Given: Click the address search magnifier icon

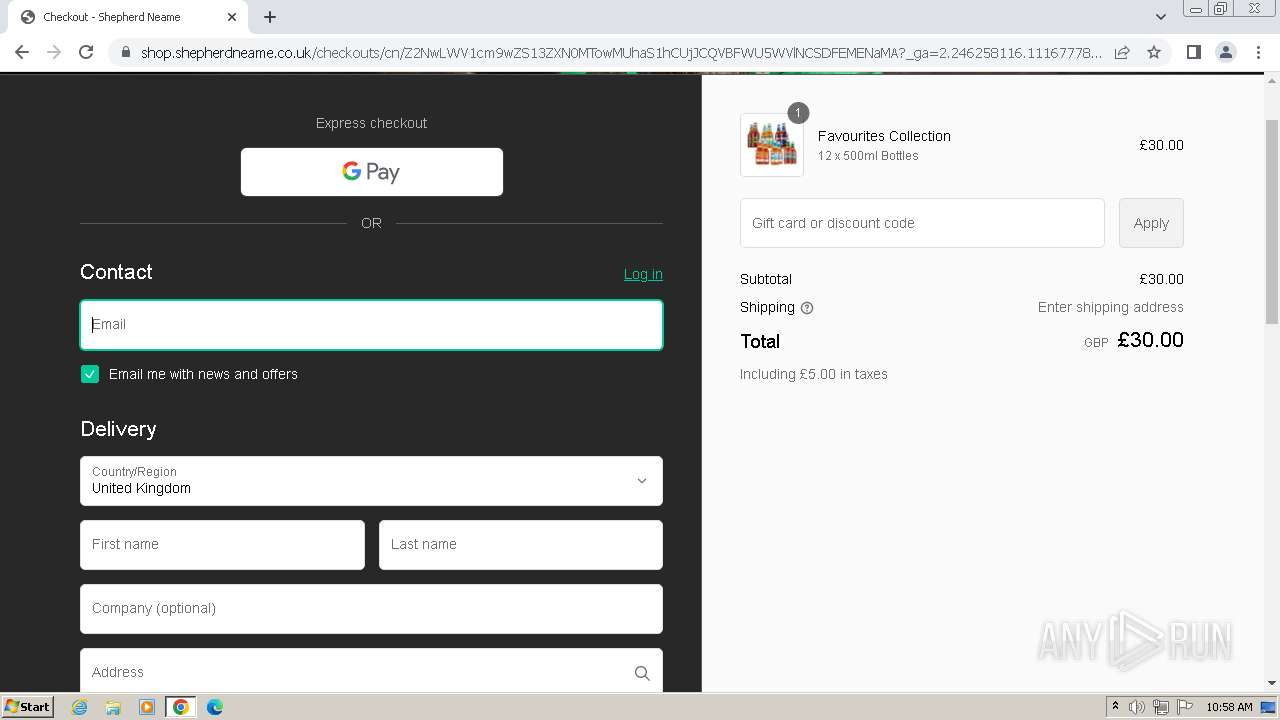Looking at the screenshot, I should click(642, 673).
